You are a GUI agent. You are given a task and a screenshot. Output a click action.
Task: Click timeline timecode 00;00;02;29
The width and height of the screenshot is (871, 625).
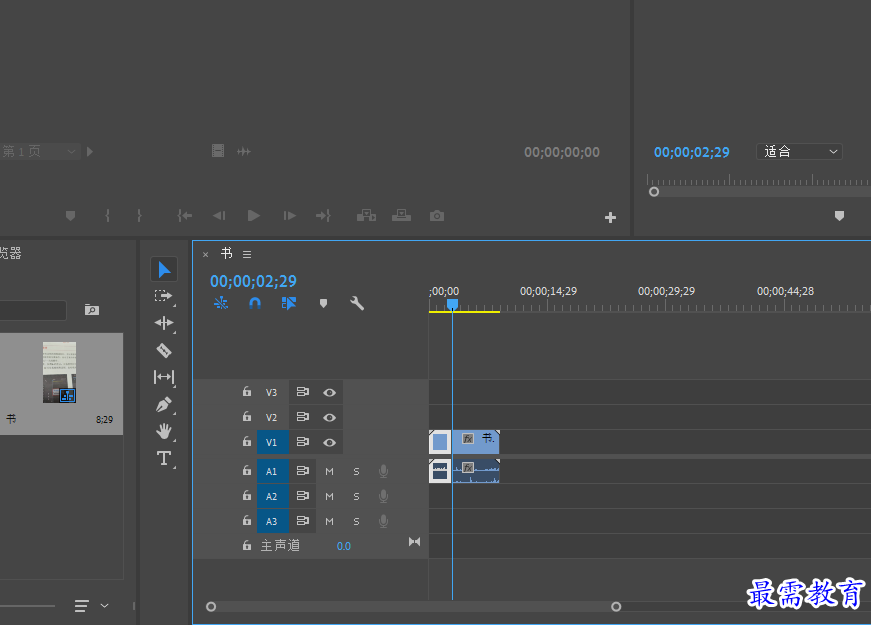point(253,281)
